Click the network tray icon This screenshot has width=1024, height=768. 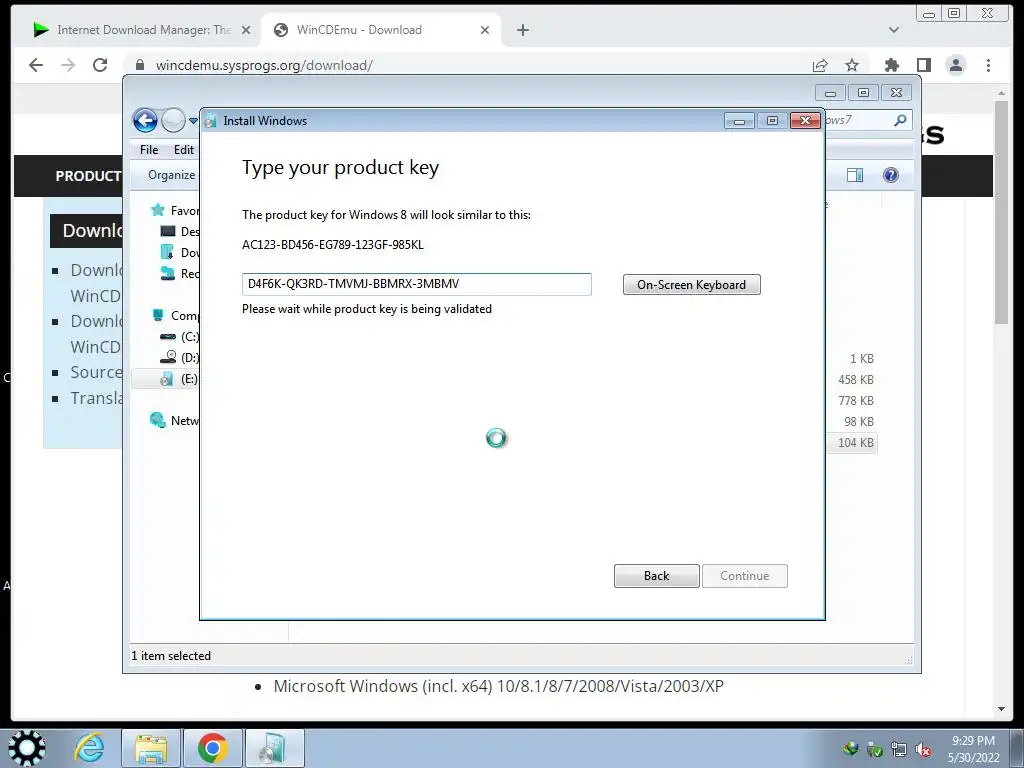pyautogui.click(x=899, y=750)
